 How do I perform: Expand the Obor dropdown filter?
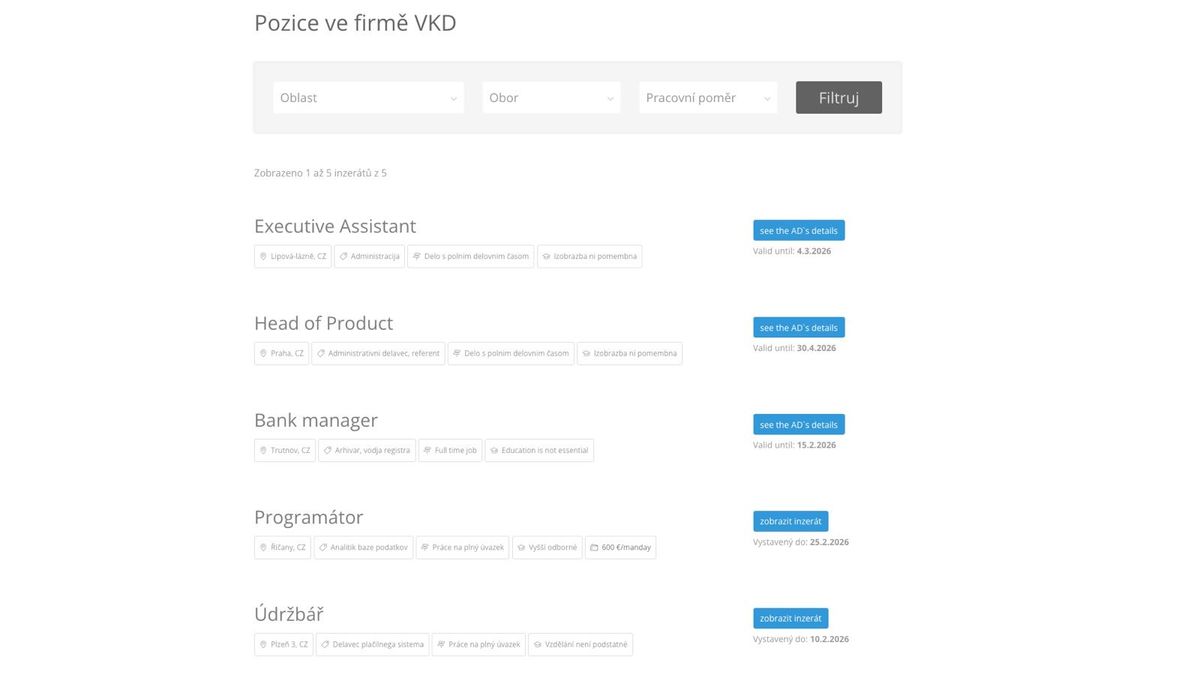pos(551,98)
